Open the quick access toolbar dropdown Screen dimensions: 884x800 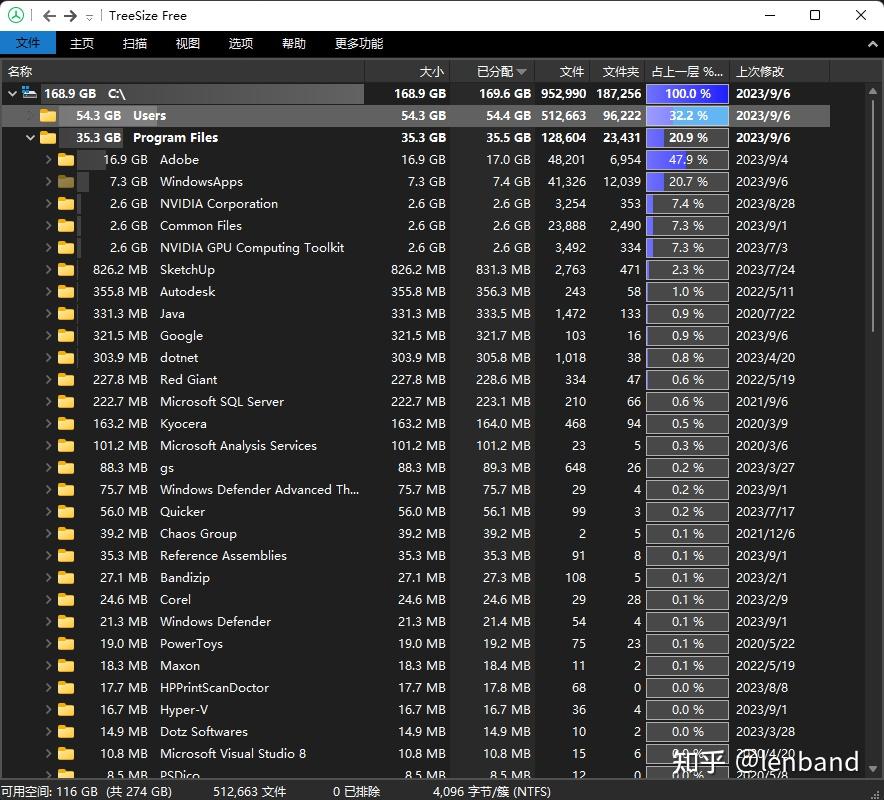(89, 17)
